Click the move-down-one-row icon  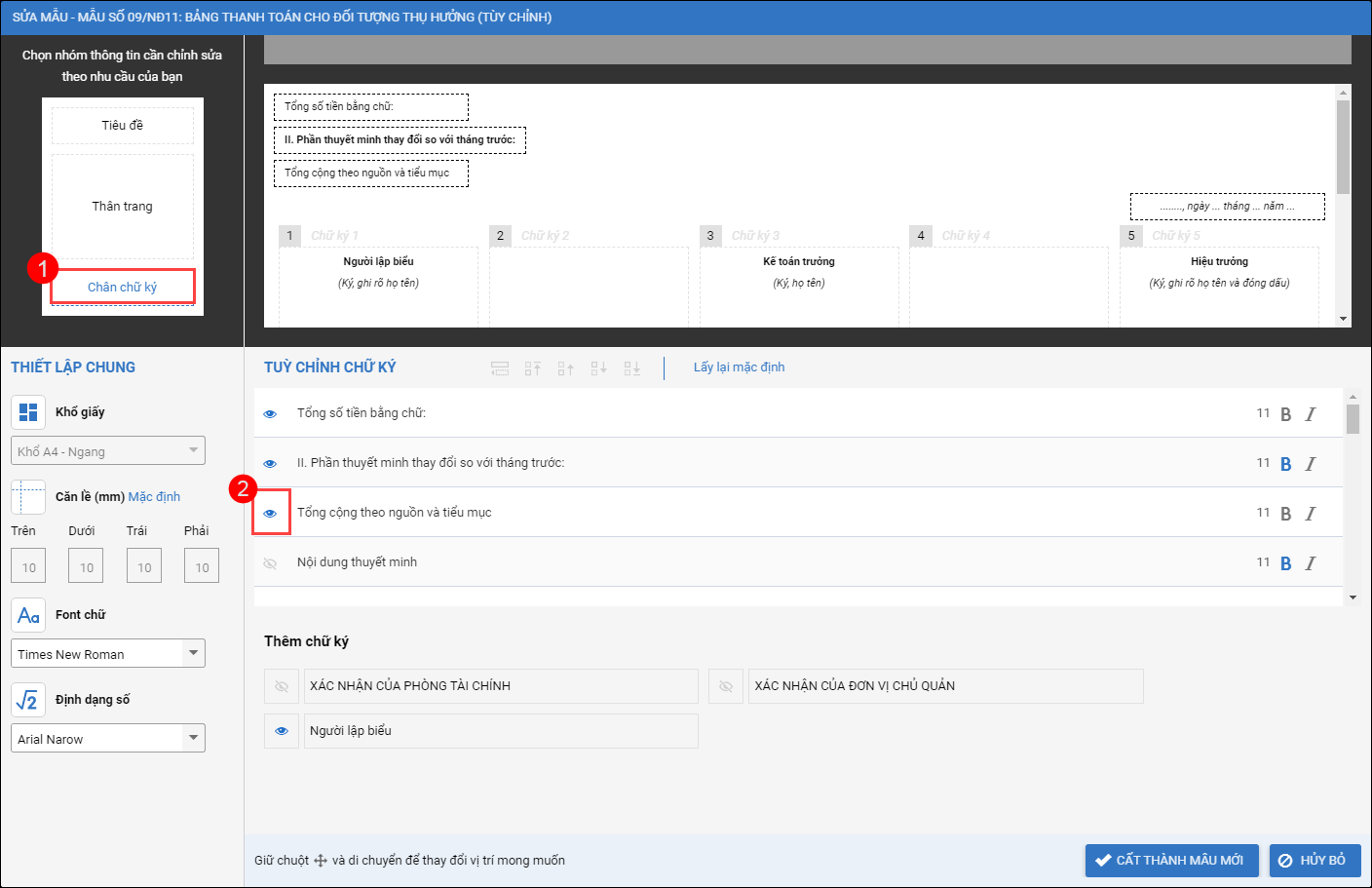[598, 368]
